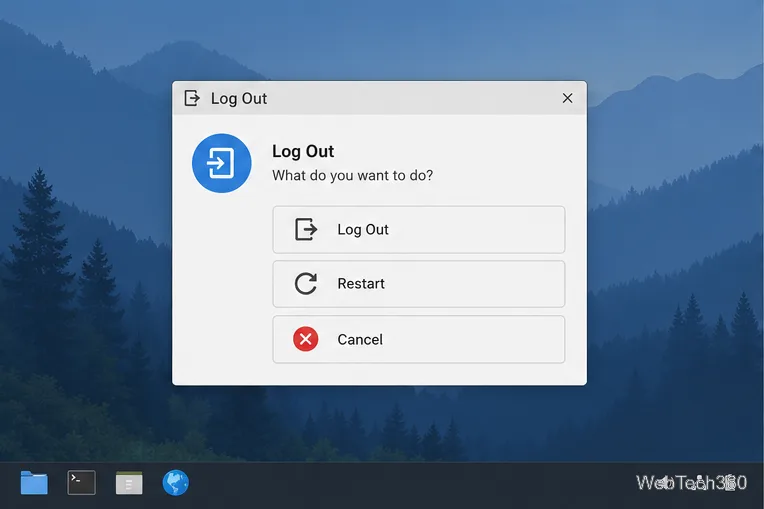The height and width of the screenshot is (509, 764).
Task: Close the Log Out dialog window
Action: pos(567,98)
